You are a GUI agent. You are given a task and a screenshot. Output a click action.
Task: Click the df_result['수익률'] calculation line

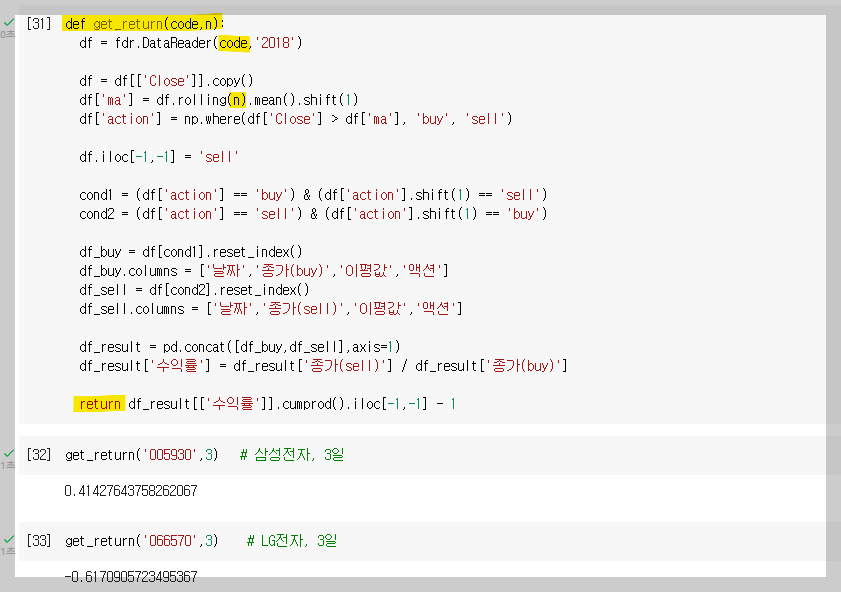coord(323,366)
